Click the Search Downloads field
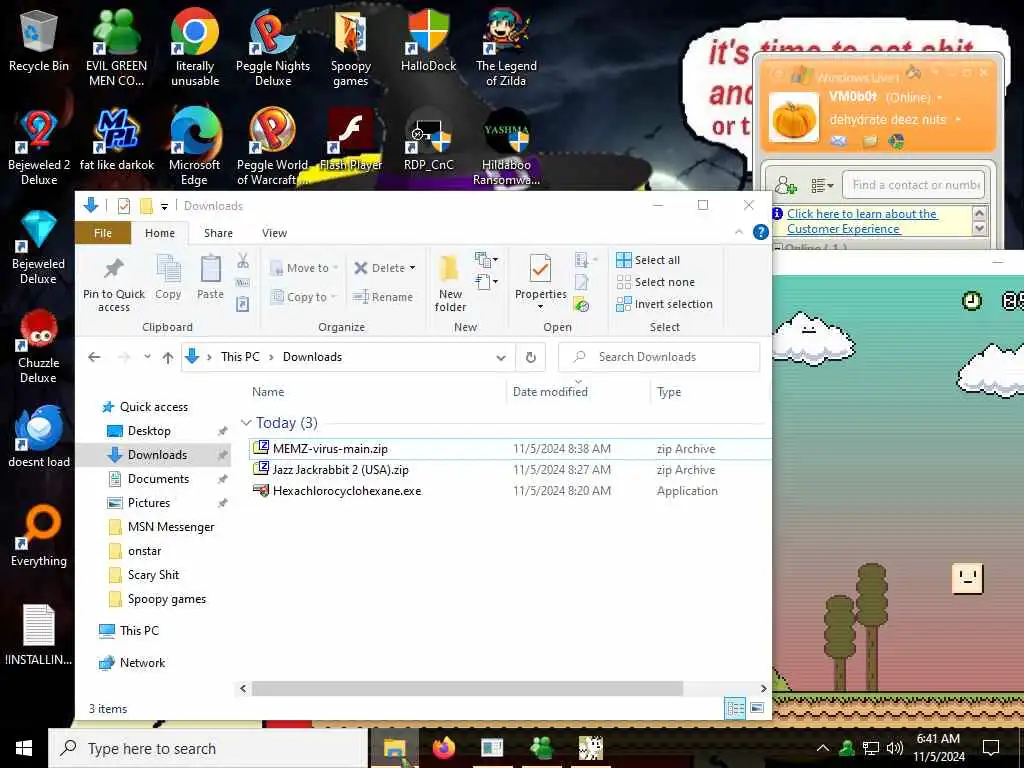The width and height of the screenshot is (1024, 768). (660, 357)
